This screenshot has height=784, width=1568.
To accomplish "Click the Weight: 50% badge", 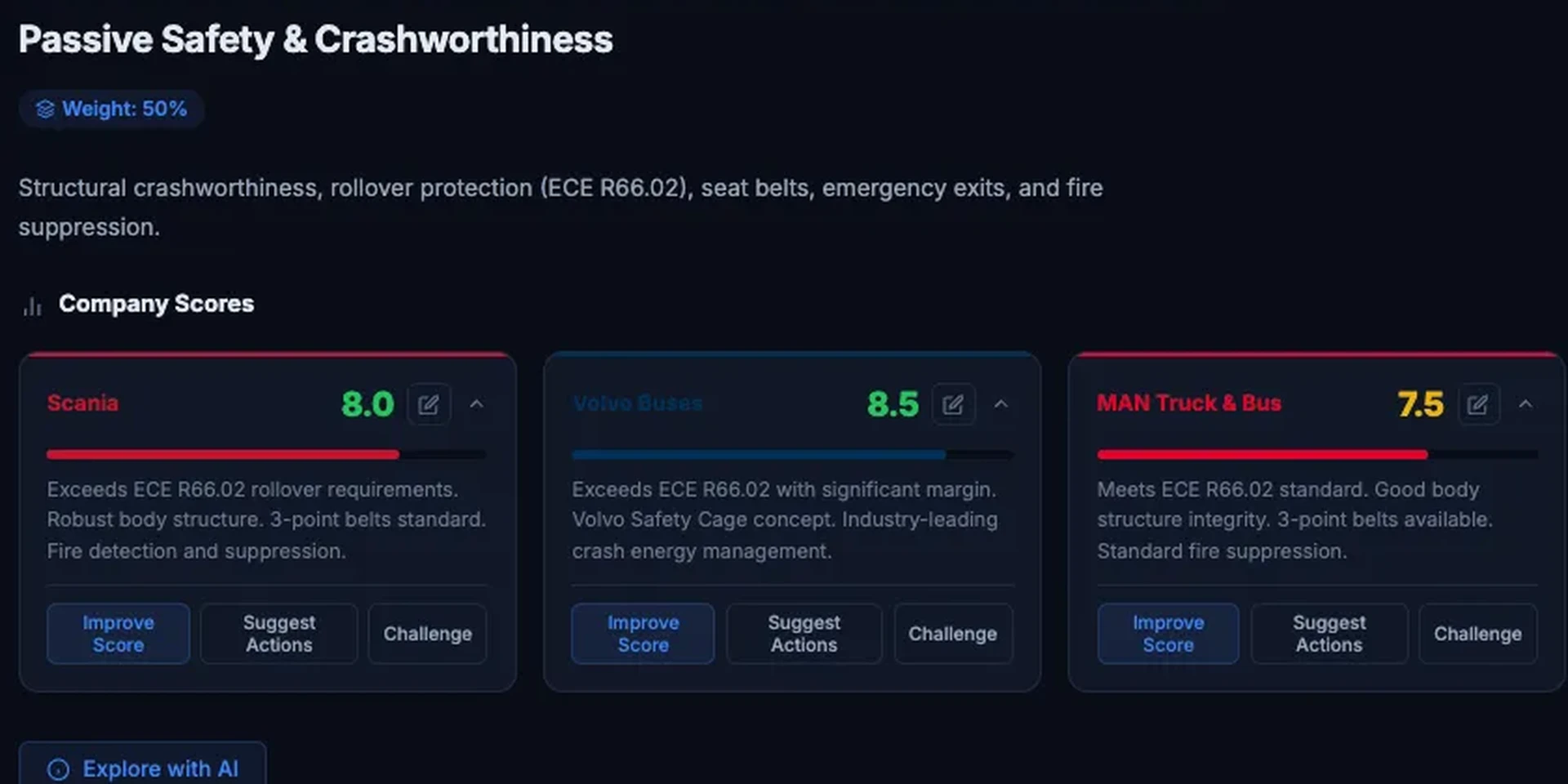I will coord(112,109).
